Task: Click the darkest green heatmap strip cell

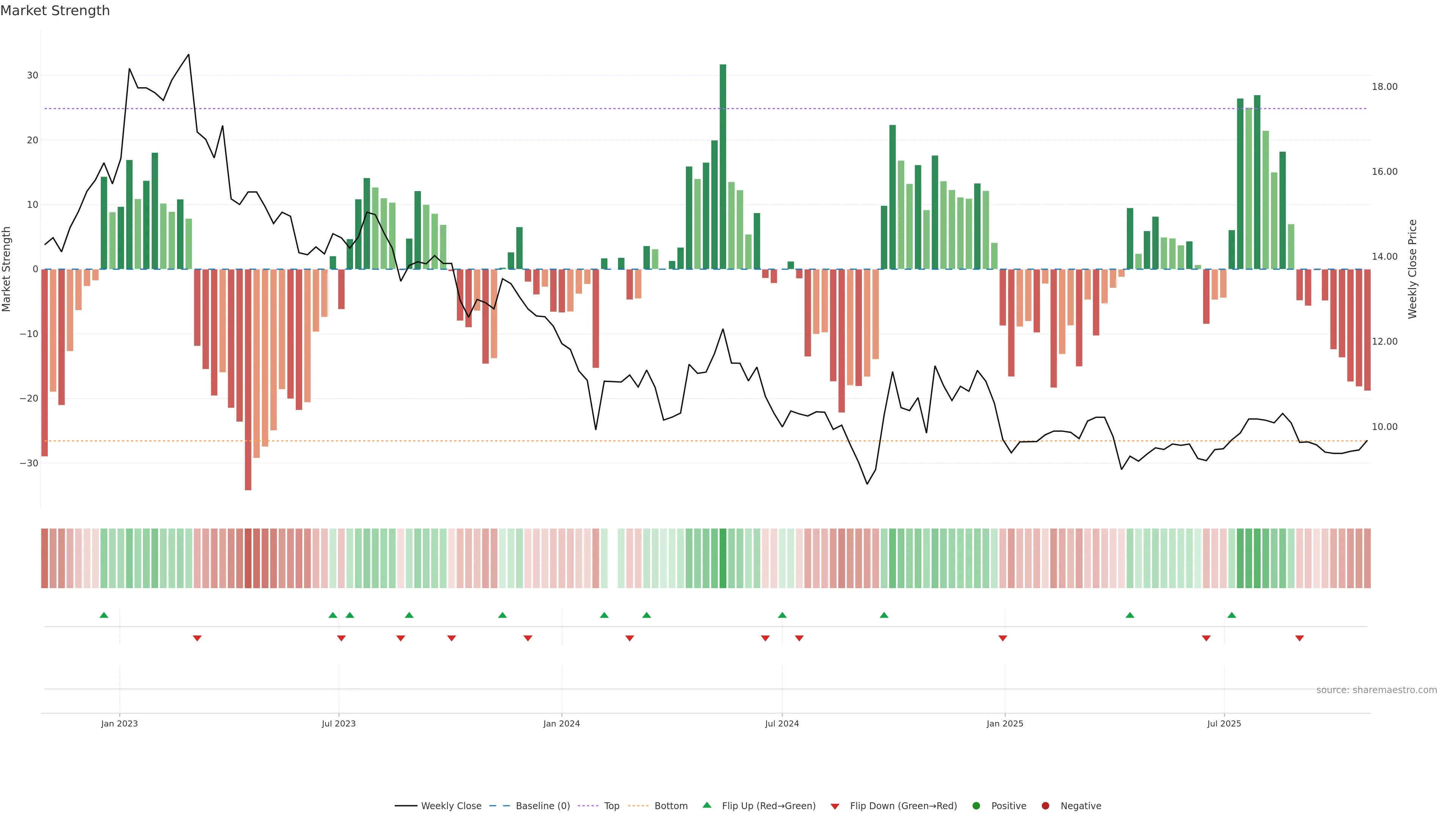Action: [x=723, y=558]
